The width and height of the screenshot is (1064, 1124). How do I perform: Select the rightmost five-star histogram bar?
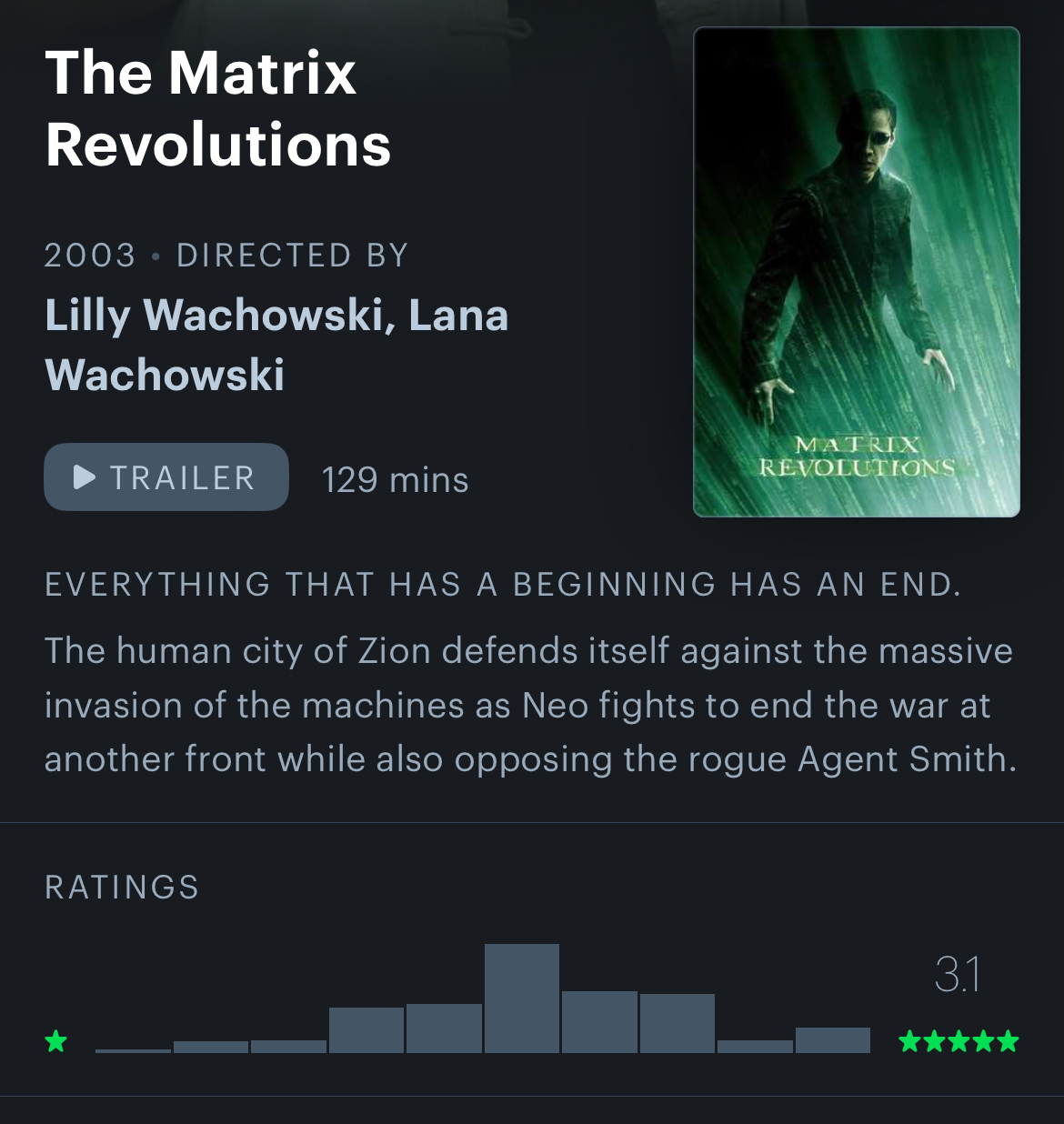pyautogui.click(x=833, y=1040)
